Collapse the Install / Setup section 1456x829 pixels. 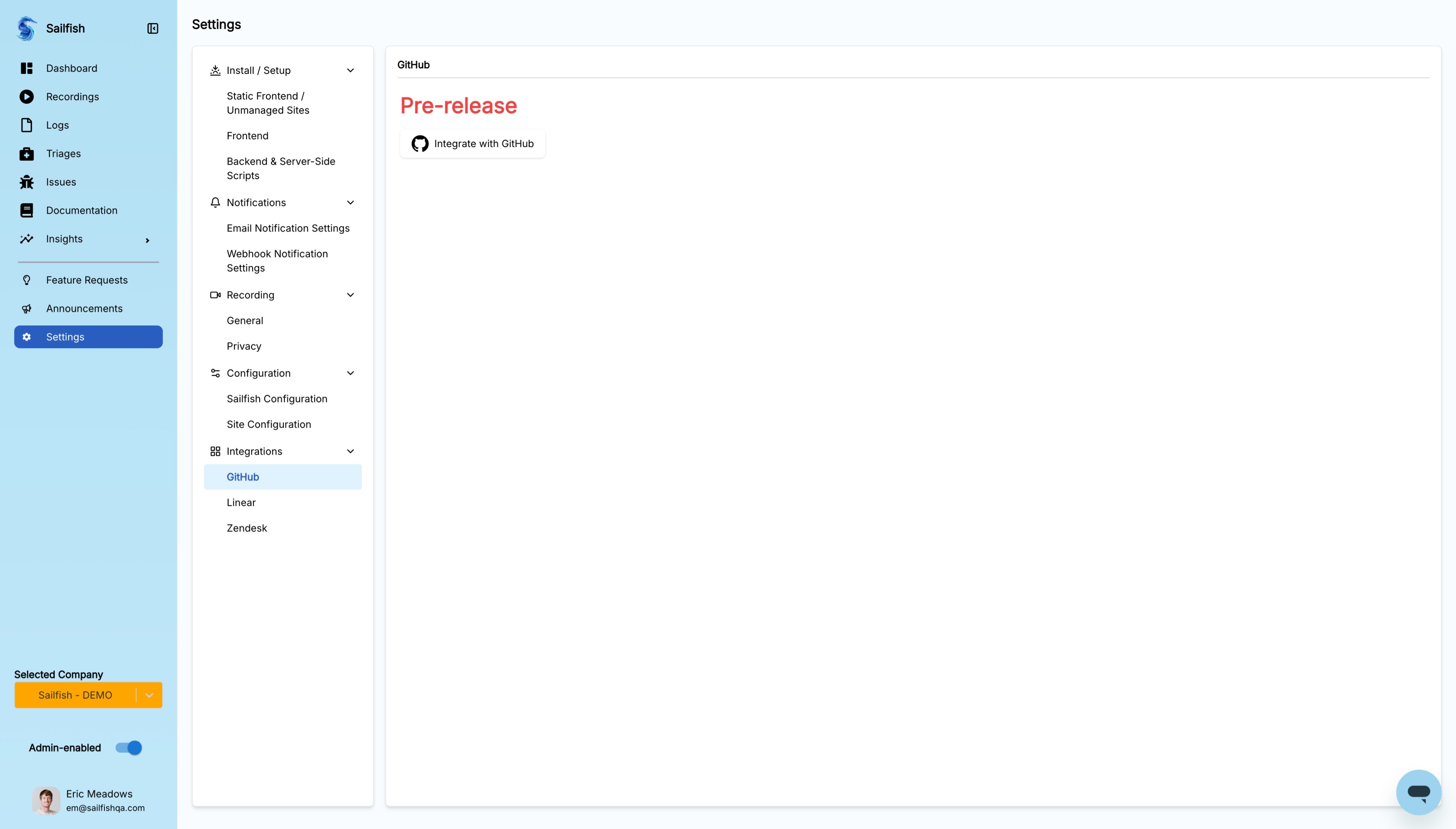coord(350,70)
